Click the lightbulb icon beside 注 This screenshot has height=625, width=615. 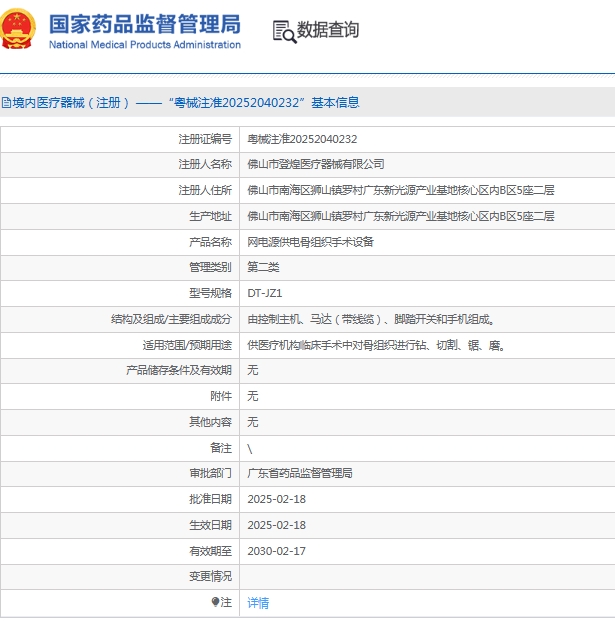pos(215,602)
